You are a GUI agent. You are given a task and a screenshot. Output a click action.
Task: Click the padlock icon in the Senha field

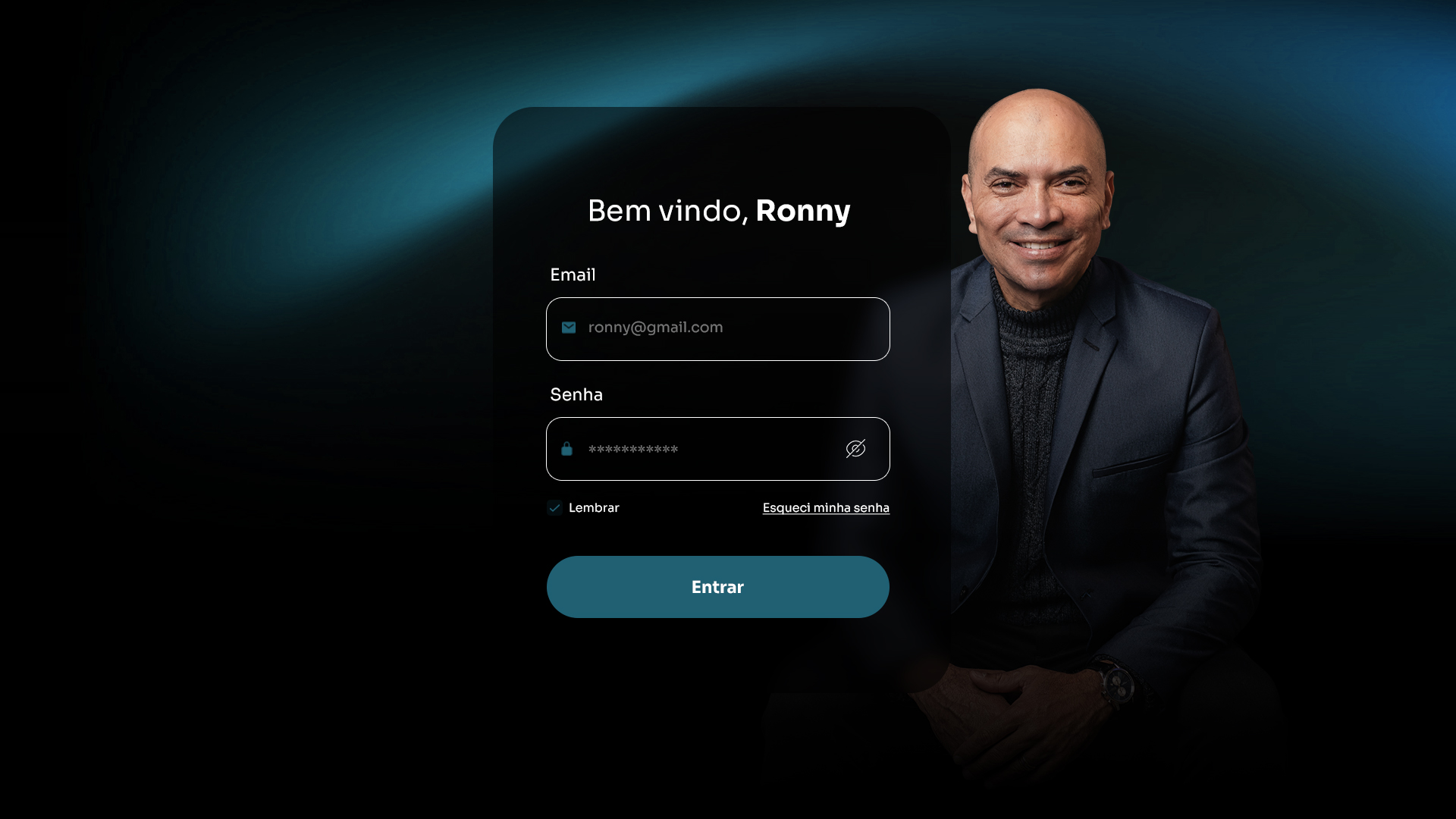coord(566,449)
